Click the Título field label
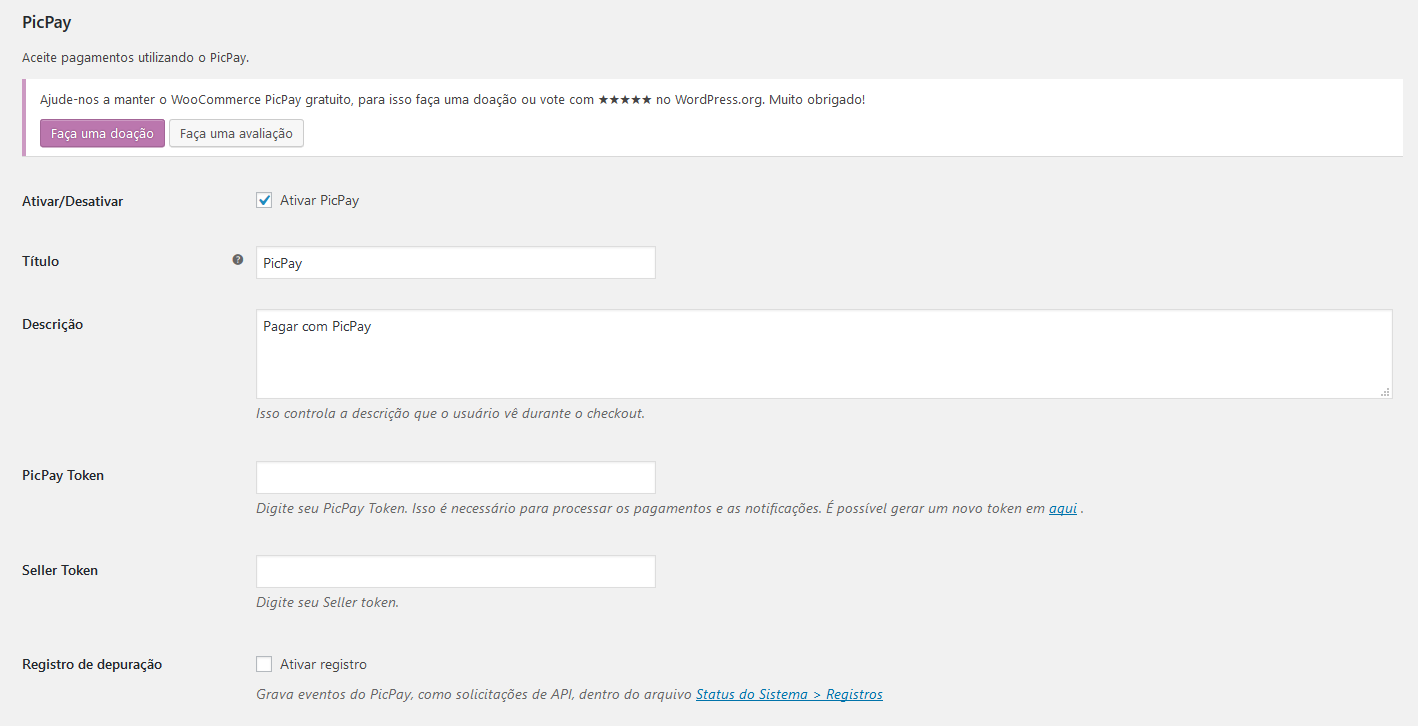 (x=41, y=261)
